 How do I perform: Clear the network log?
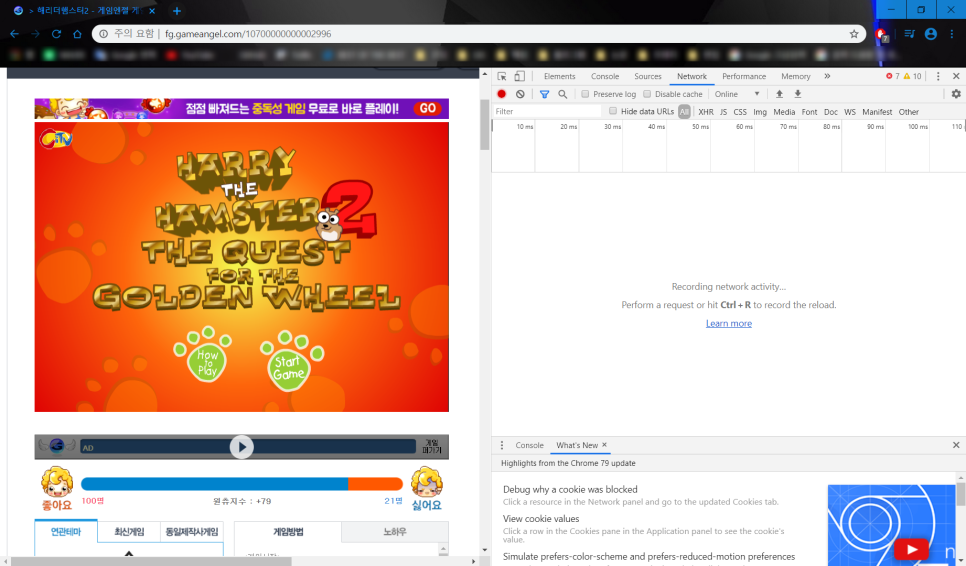point(520,94)
